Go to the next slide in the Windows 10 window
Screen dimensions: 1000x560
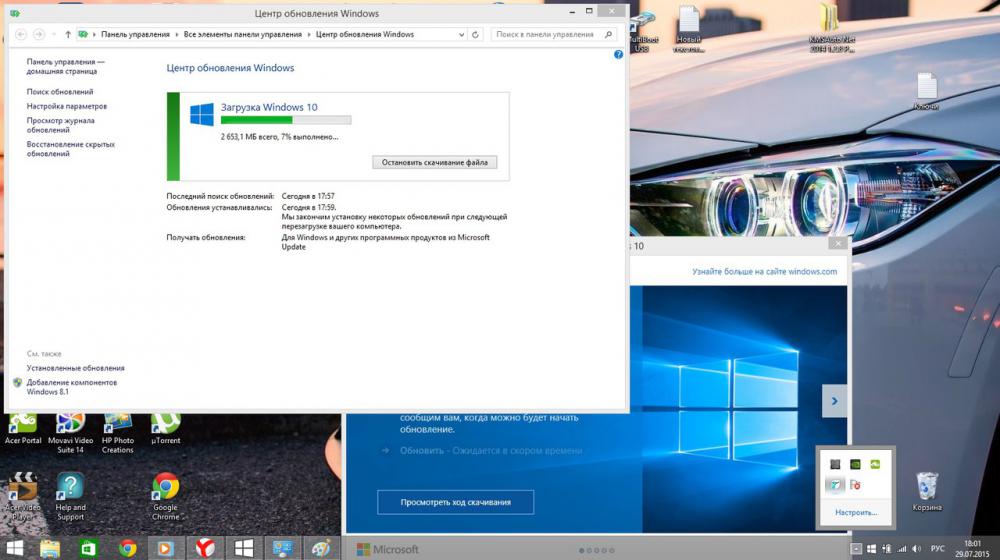coord(834,401)
